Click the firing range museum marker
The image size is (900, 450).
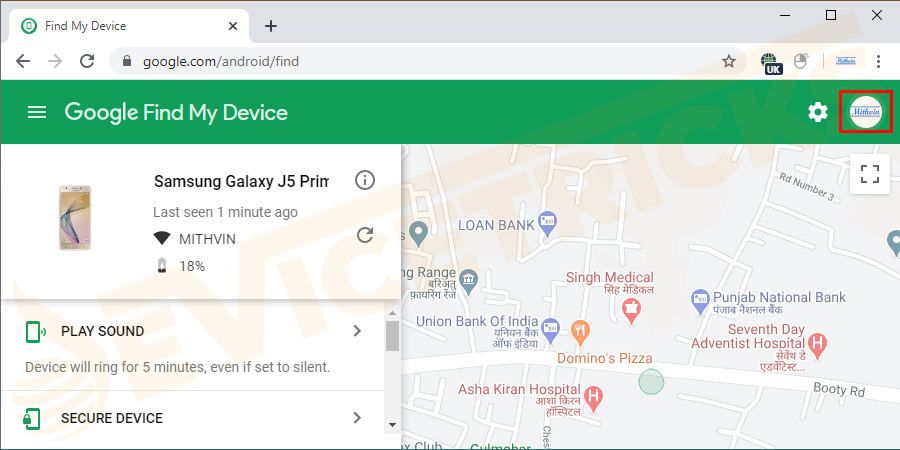pos(469,281)
